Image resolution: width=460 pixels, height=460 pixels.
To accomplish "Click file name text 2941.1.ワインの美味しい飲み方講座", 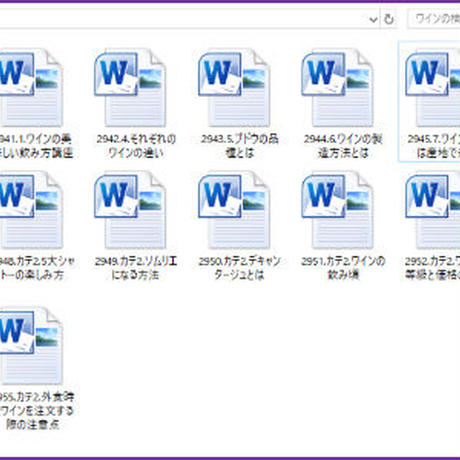I will [36, 146].
